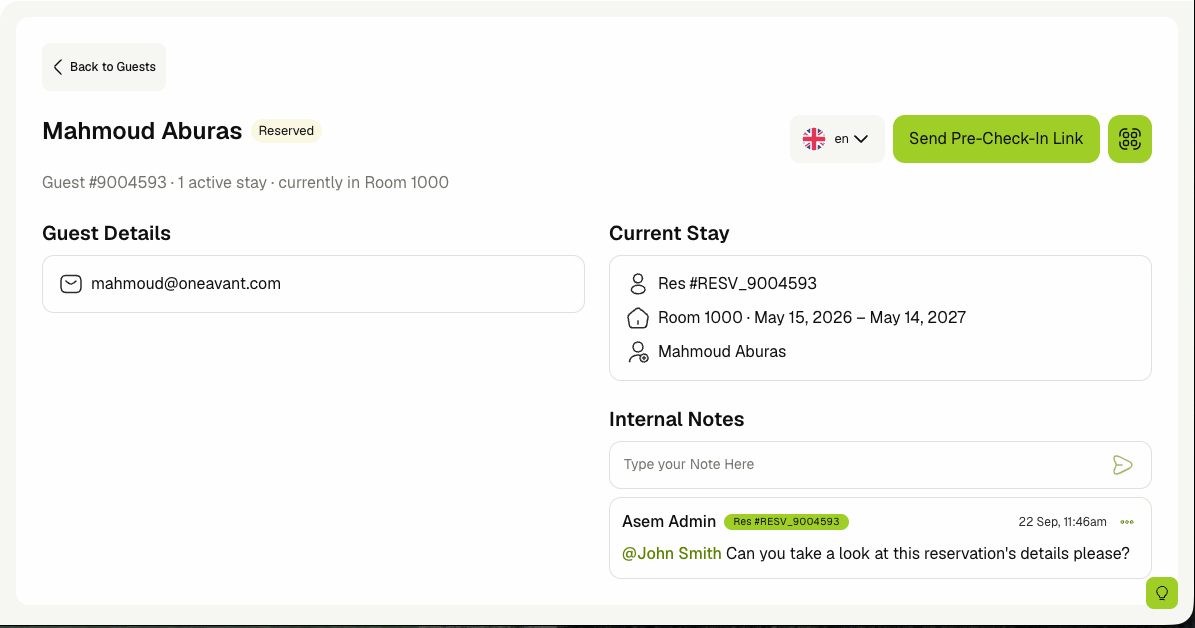Image resolution: width=1195 pixels, height=628 pixels.
Task: Expand language options via chevron arrow
Action: pyautogui.click(x=861, y=139)
